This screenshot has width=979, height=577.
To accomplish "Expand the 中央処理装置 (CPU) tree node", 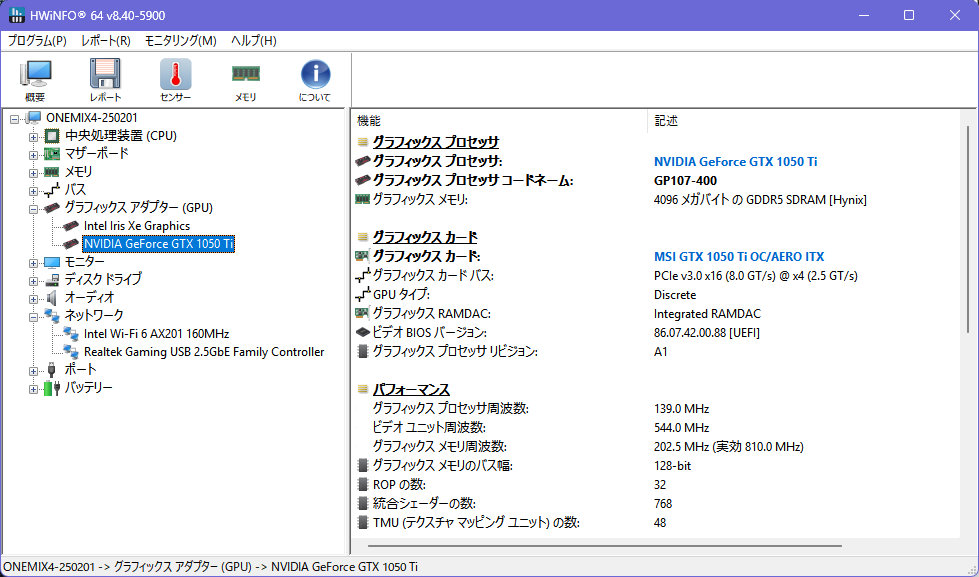I will click(x=34, y=136).
